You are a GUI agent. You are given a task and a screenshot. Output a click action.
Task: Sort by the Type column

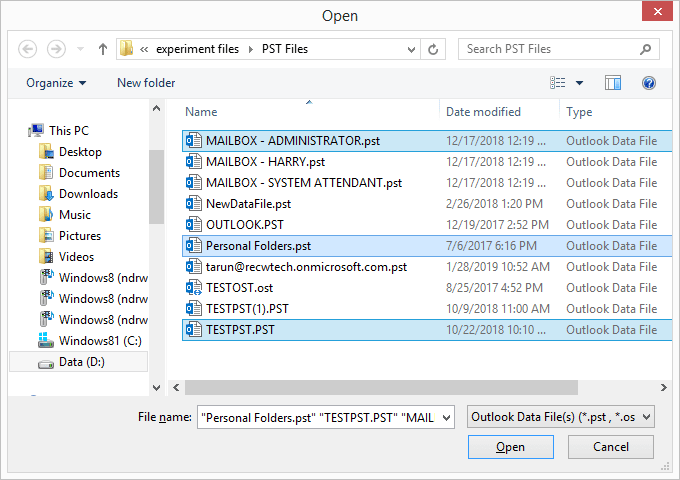pos(579,112)
